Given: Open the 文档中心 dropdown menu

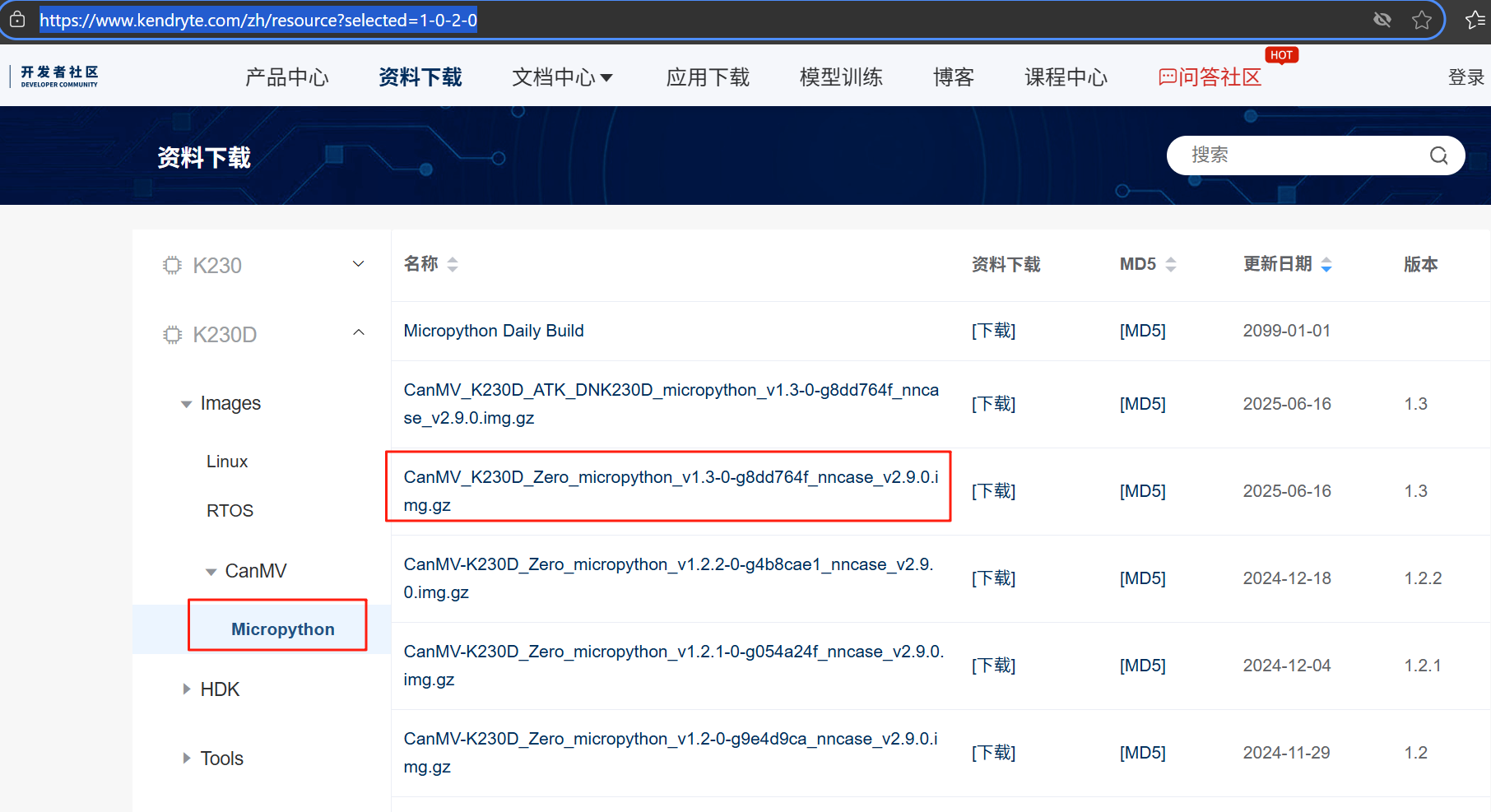Looking at the screenshot, I should (563, 77).
